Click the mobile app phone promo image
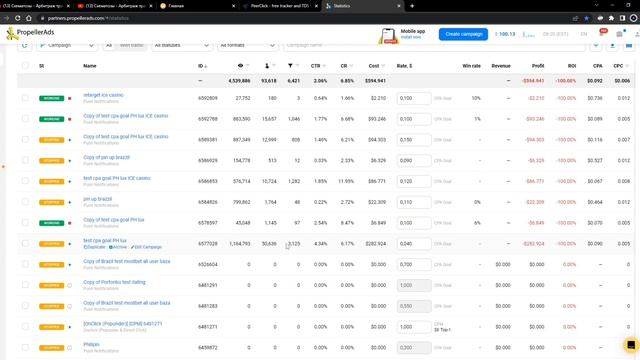 pos(388,36)
